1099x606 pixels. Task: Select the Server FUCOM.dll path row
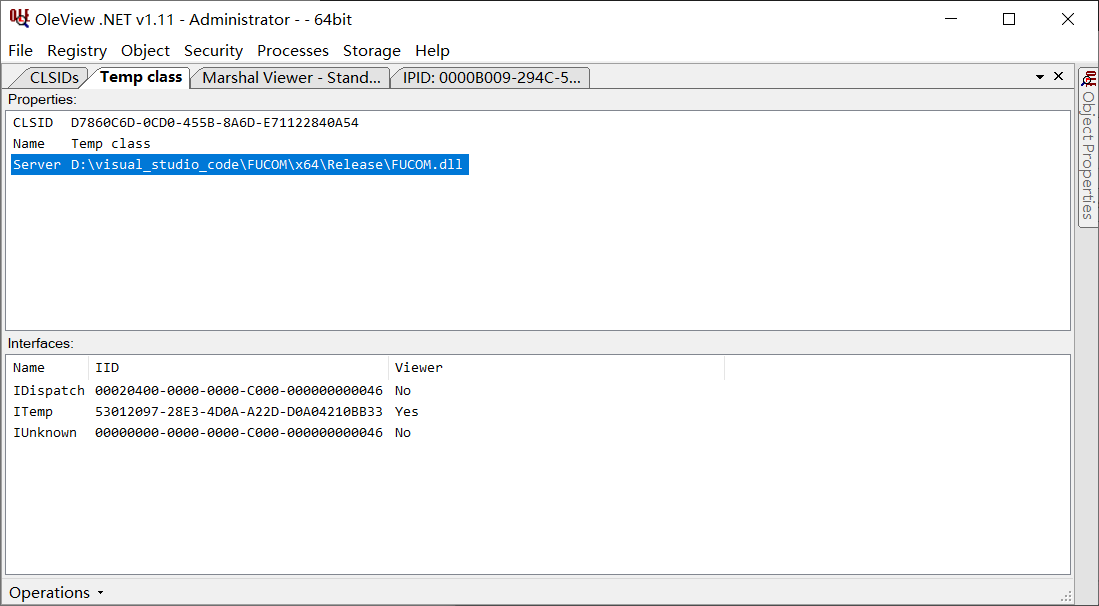tap(240, 165)
